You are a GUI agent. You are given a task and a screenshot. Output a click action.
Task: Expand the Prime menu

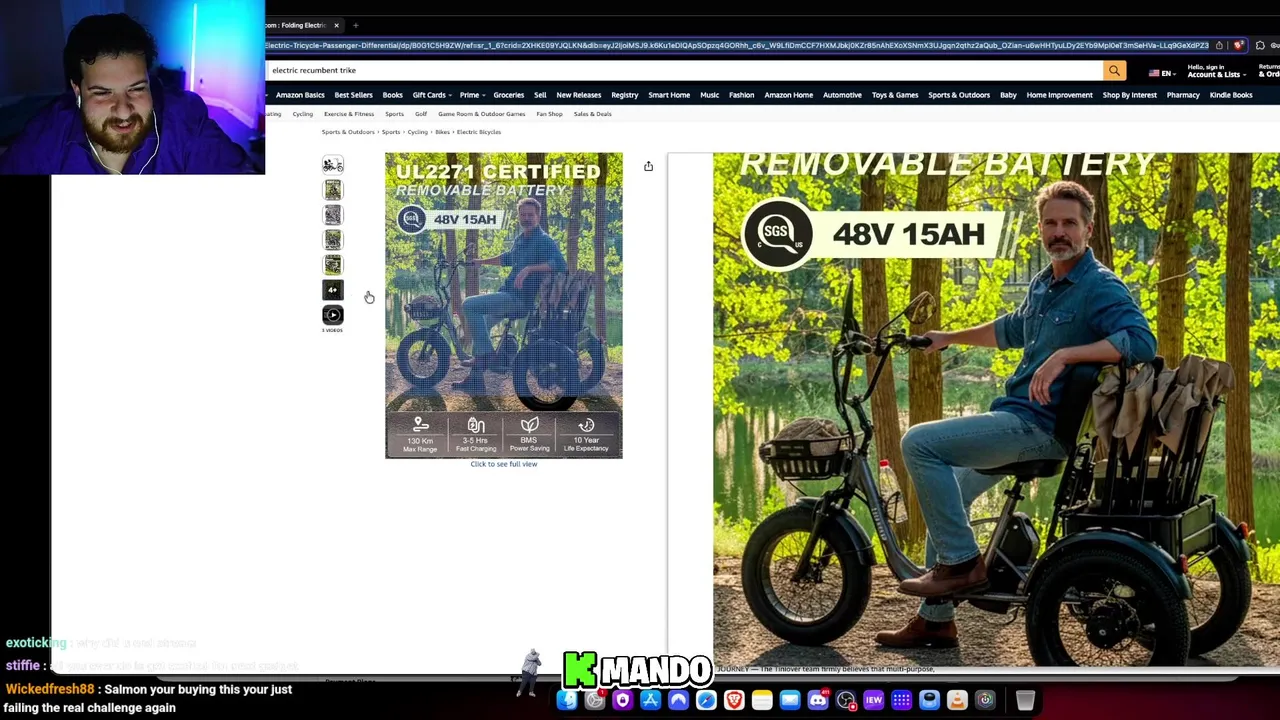point(472,95)
